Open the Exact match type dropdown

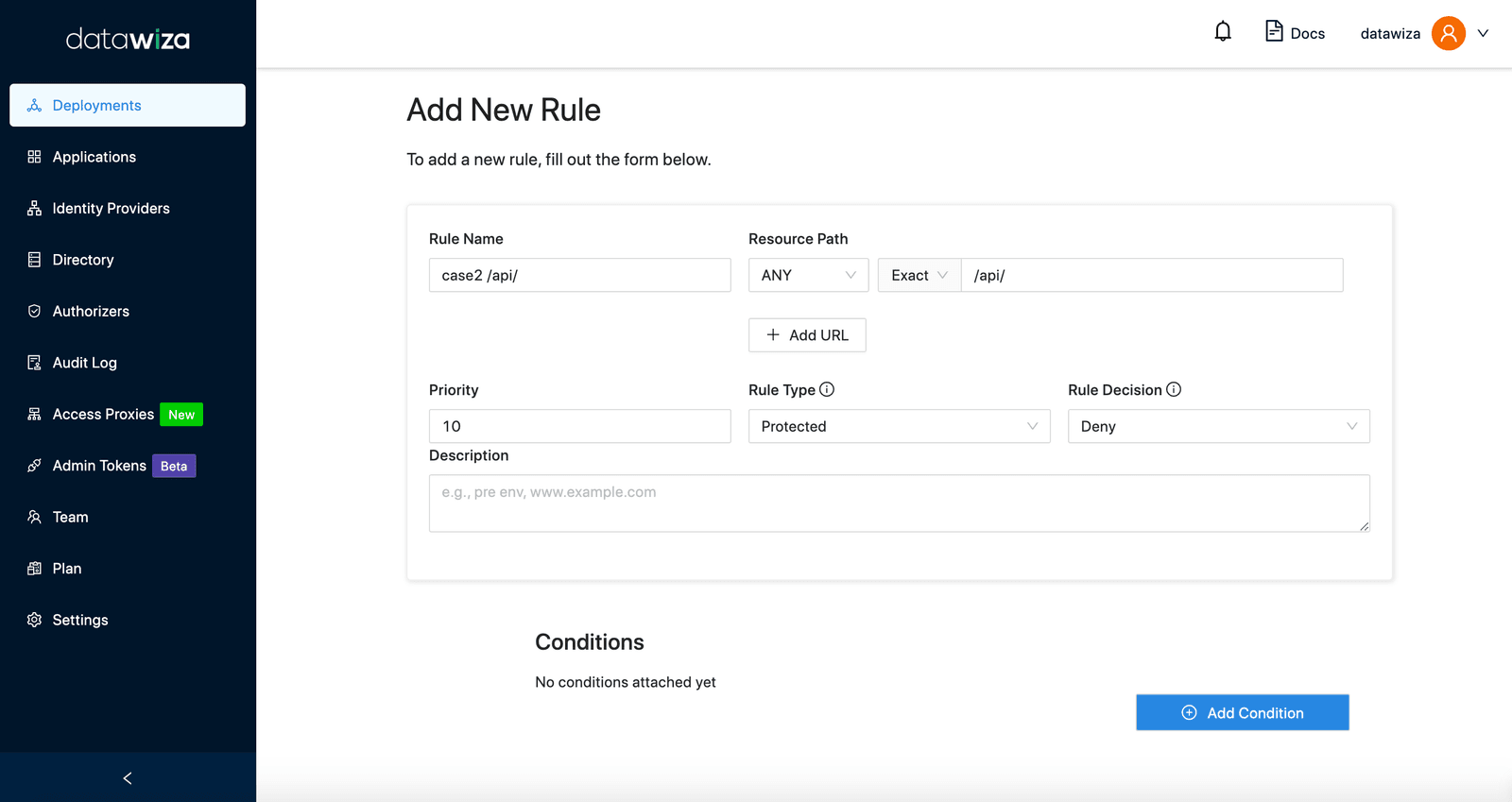pos(919,275)
